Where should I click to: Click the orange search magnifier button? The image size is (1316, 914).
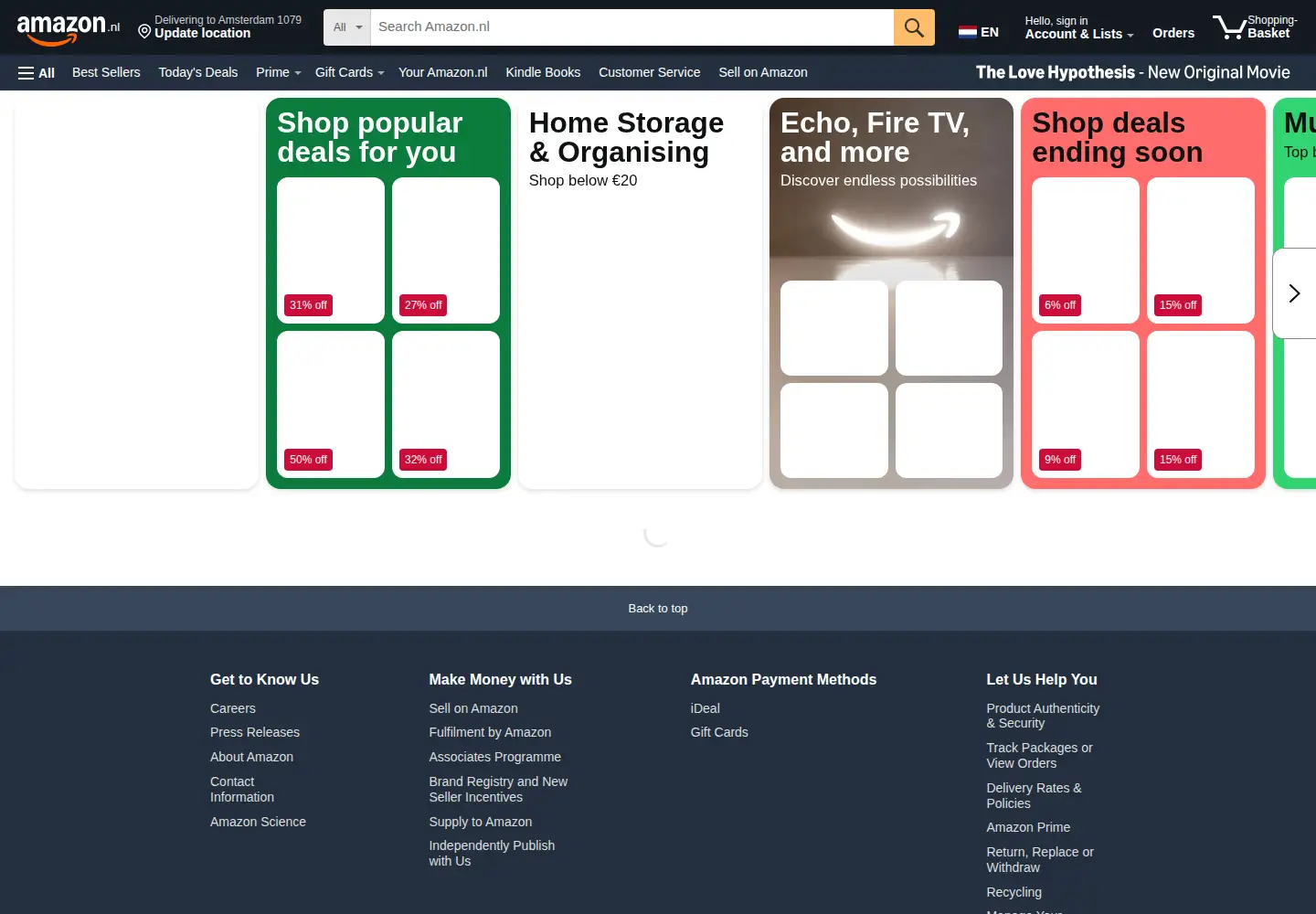click(x=914, y=27)
